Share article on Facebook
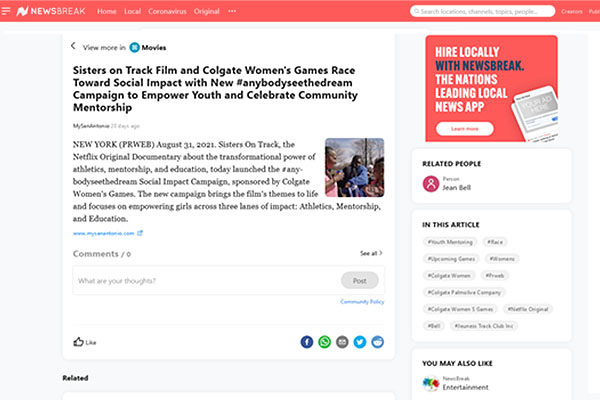The image size is (600, 400). click(x=307, y=342)
